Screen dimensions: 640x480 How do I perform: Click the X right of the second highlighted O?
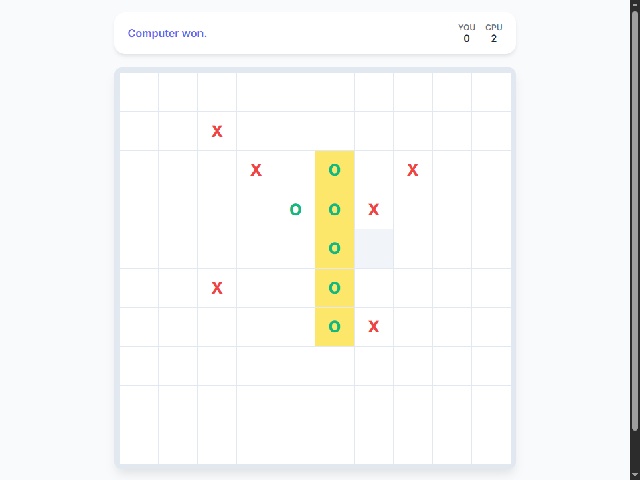373,209
